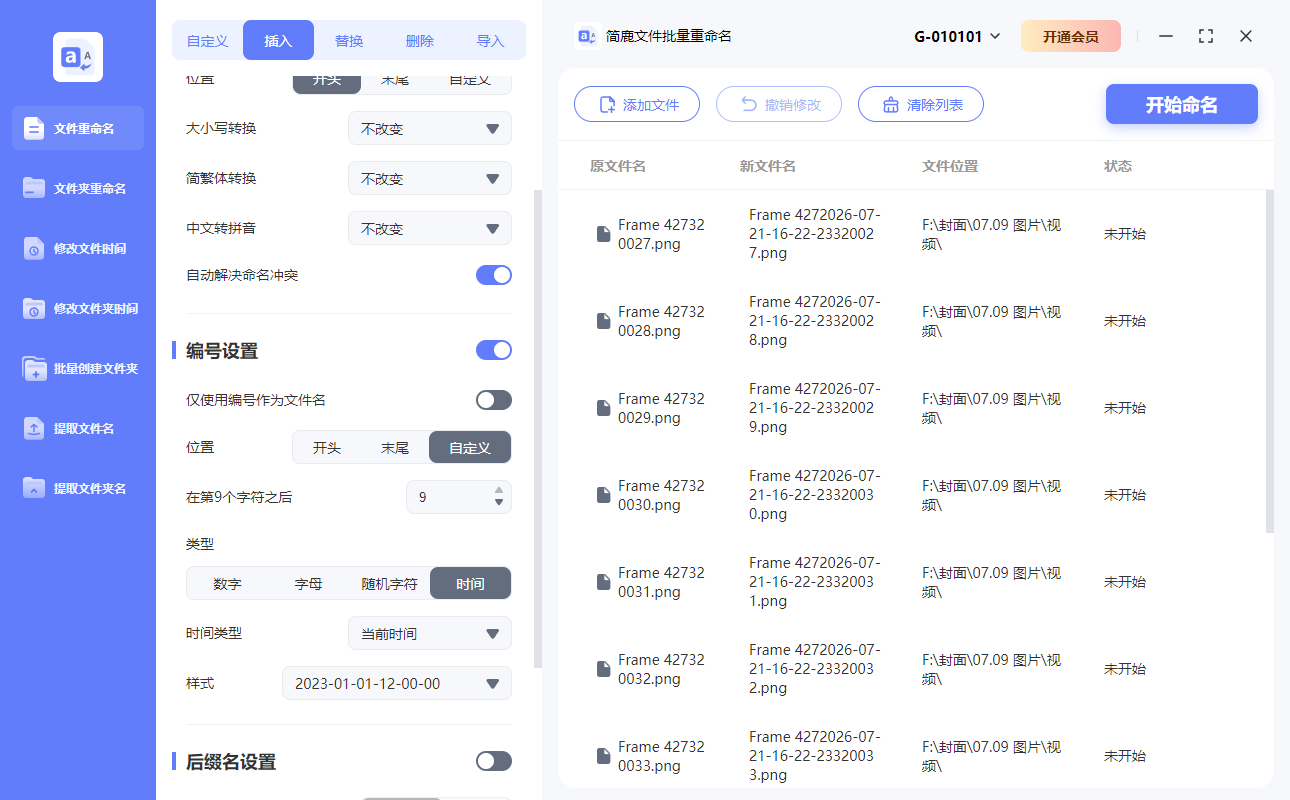
Task: Click 添加文件 button
Action: (x=637, y=104)
